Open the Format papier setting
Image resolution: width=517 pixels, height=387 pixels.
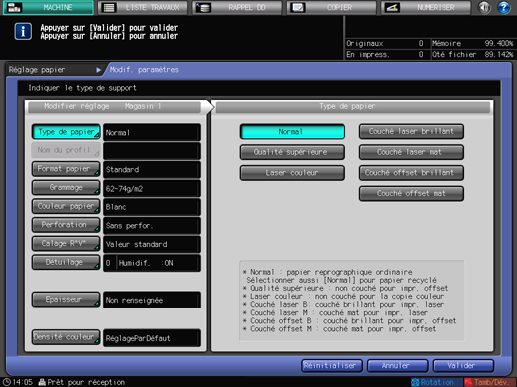(x=66, y=169)
